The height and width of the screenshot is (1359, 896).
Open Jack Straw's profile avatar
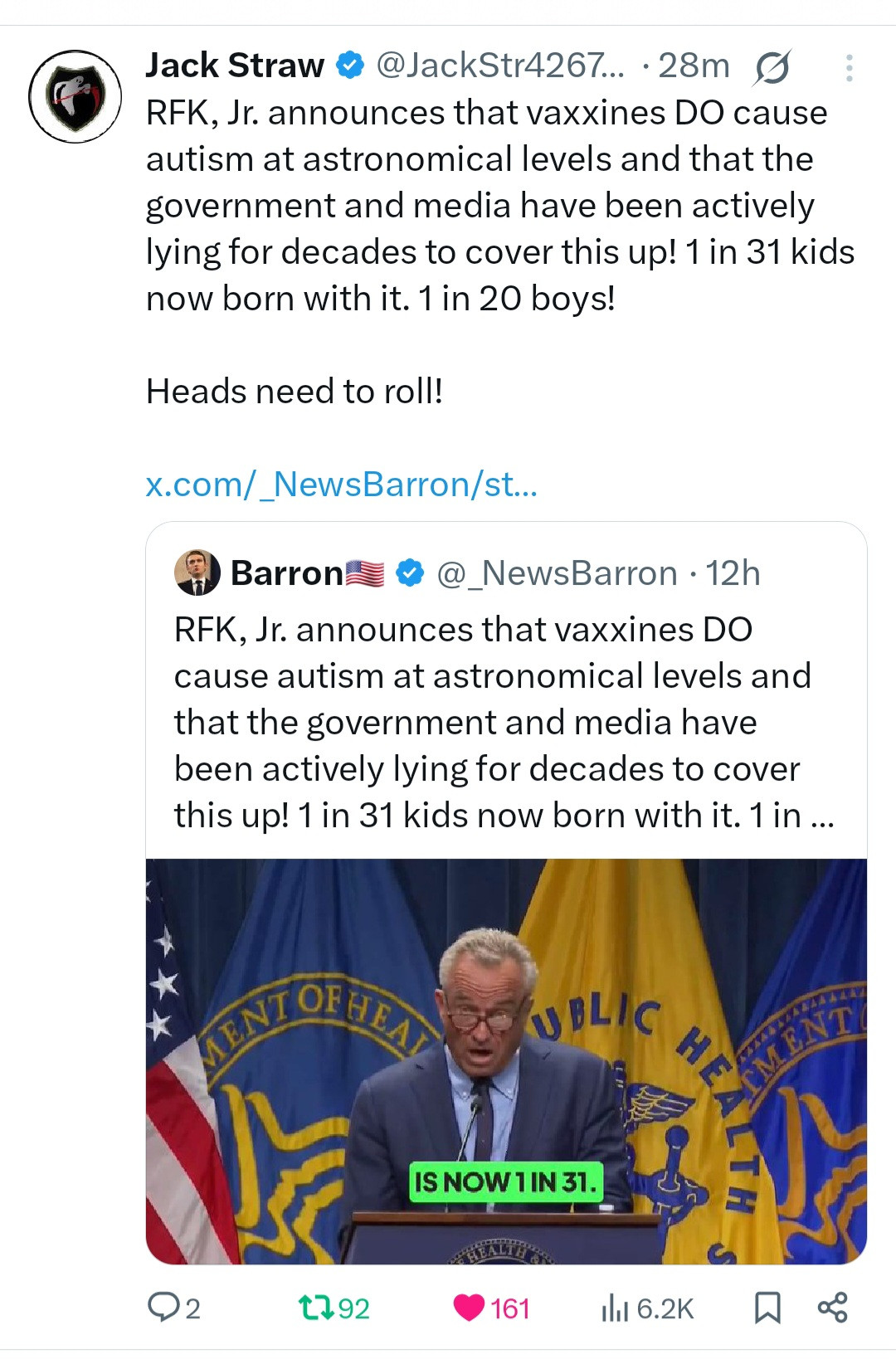point(75,96)
